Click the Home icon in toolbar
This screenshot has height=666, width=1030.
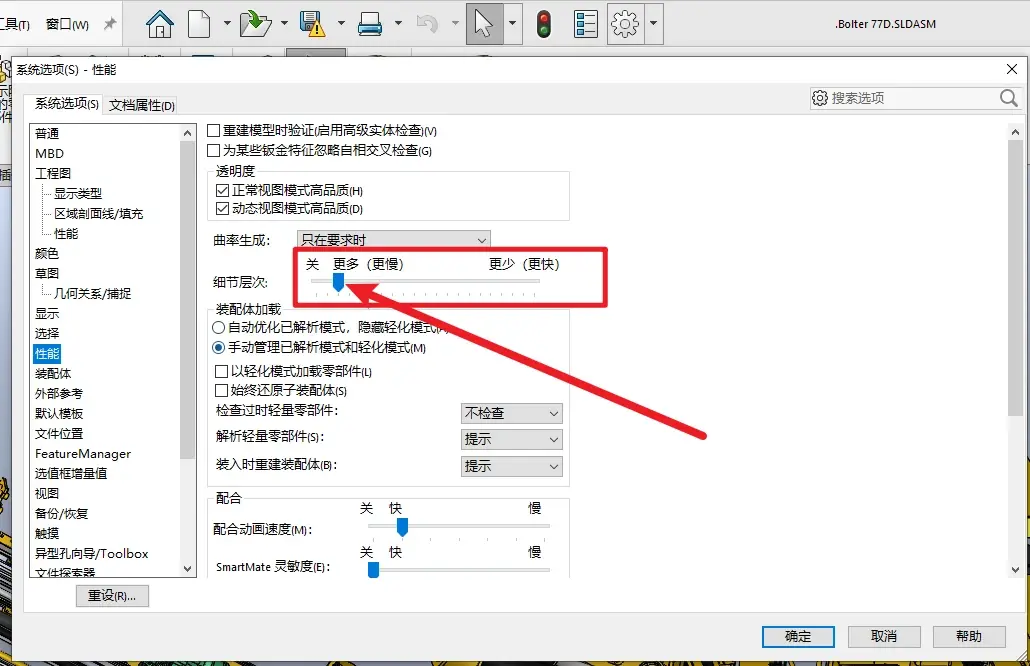[x=160, y=24]
